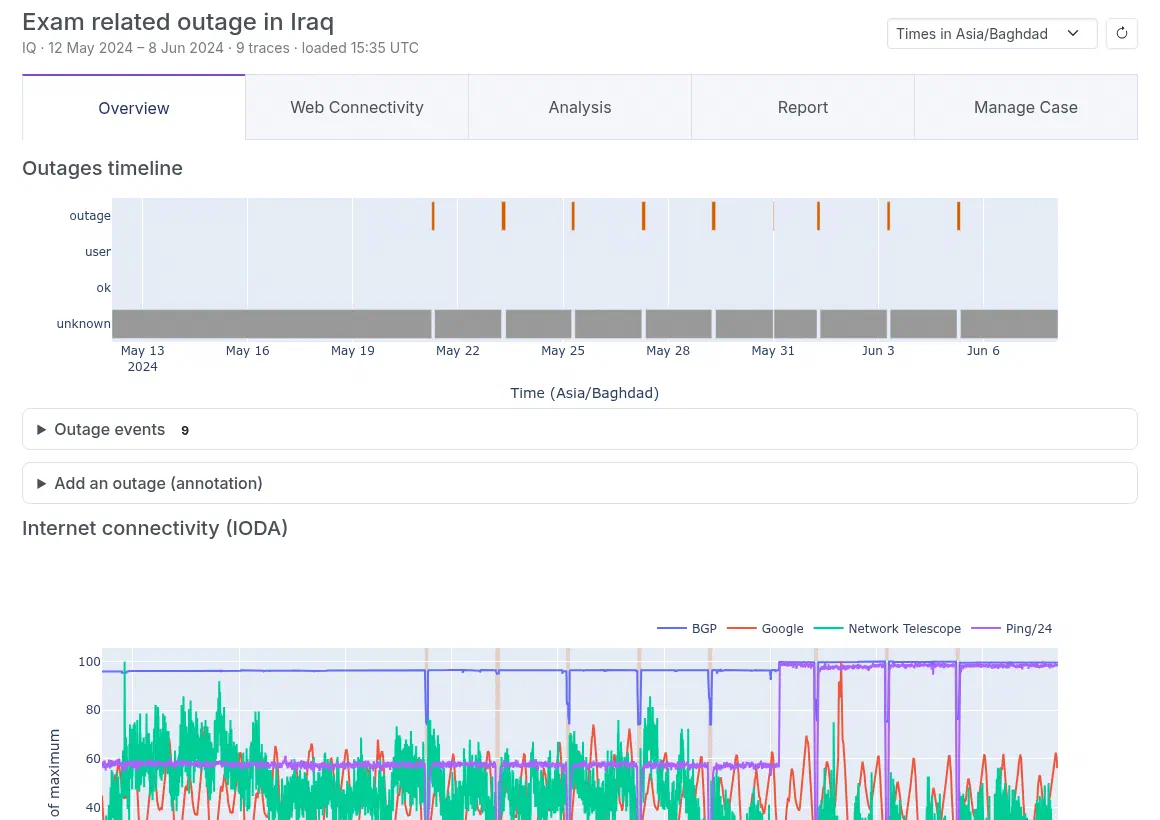The width and height of the screenshot is (1160, 820).
Task: Open the Manage Case tab
Action: coord(1025,107)
